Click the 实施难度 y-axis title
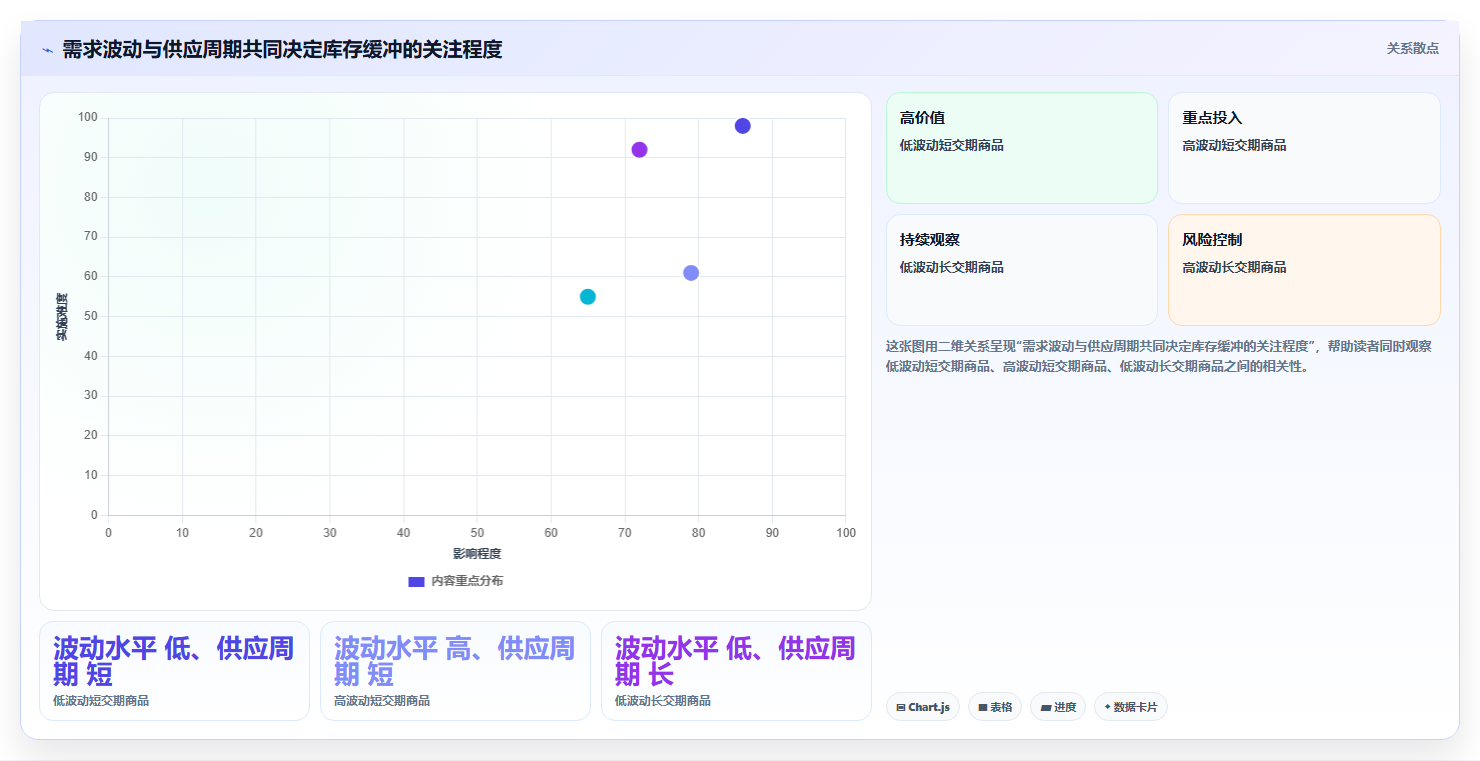This screenshot has height=761, width=1480. click(62, 317)
